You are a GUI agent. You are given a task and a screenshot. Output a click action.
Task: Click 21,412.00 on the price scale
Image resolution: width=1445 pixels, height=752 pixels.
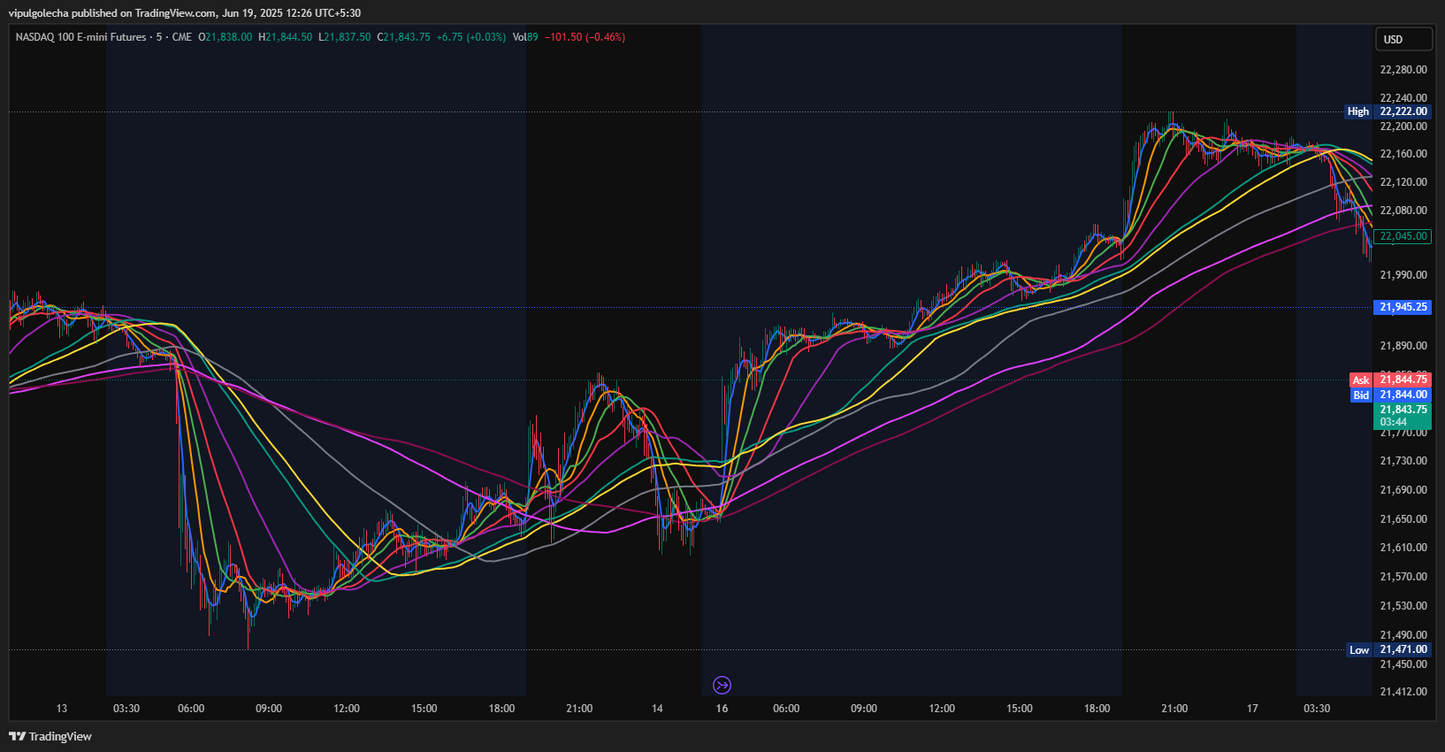click(1402, 690)
